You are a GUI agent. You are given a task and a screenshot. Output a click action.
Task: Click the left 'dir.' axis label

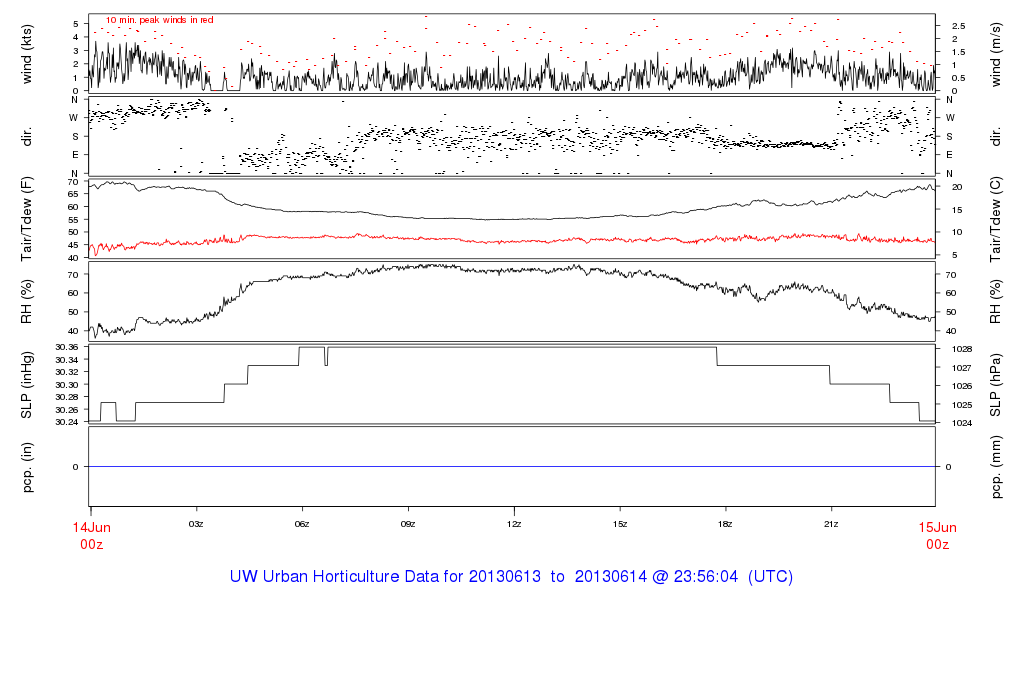(27, 137)
